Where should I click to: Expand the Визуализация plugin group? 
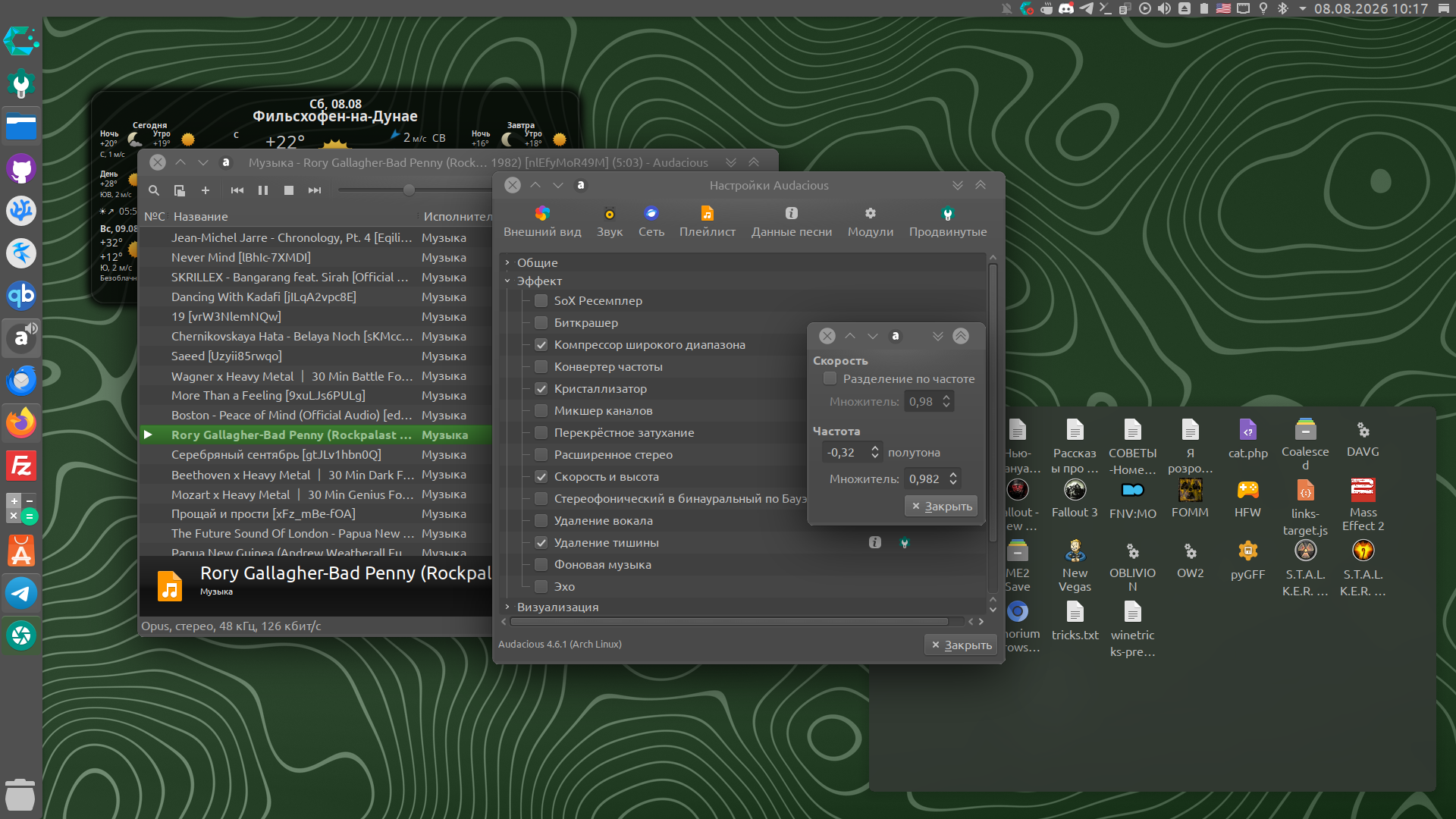click(x=507, y=607)
